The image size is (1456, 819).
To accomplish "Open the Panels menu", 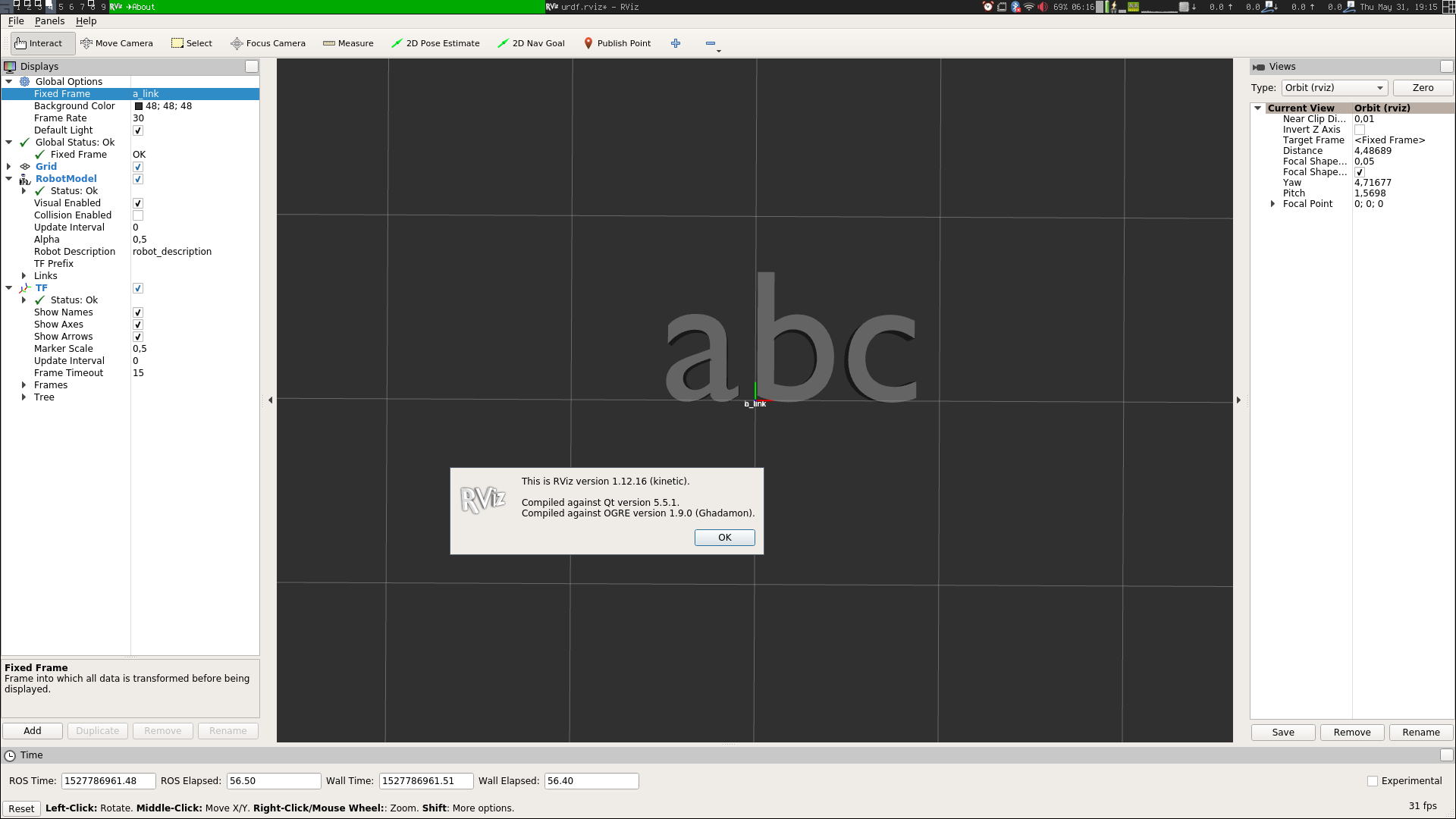I will (49, 21).
